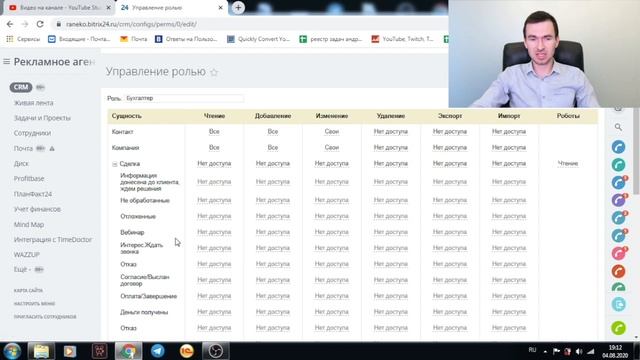
Task: Close the Управление ролью browser tab
Action: 220,7
